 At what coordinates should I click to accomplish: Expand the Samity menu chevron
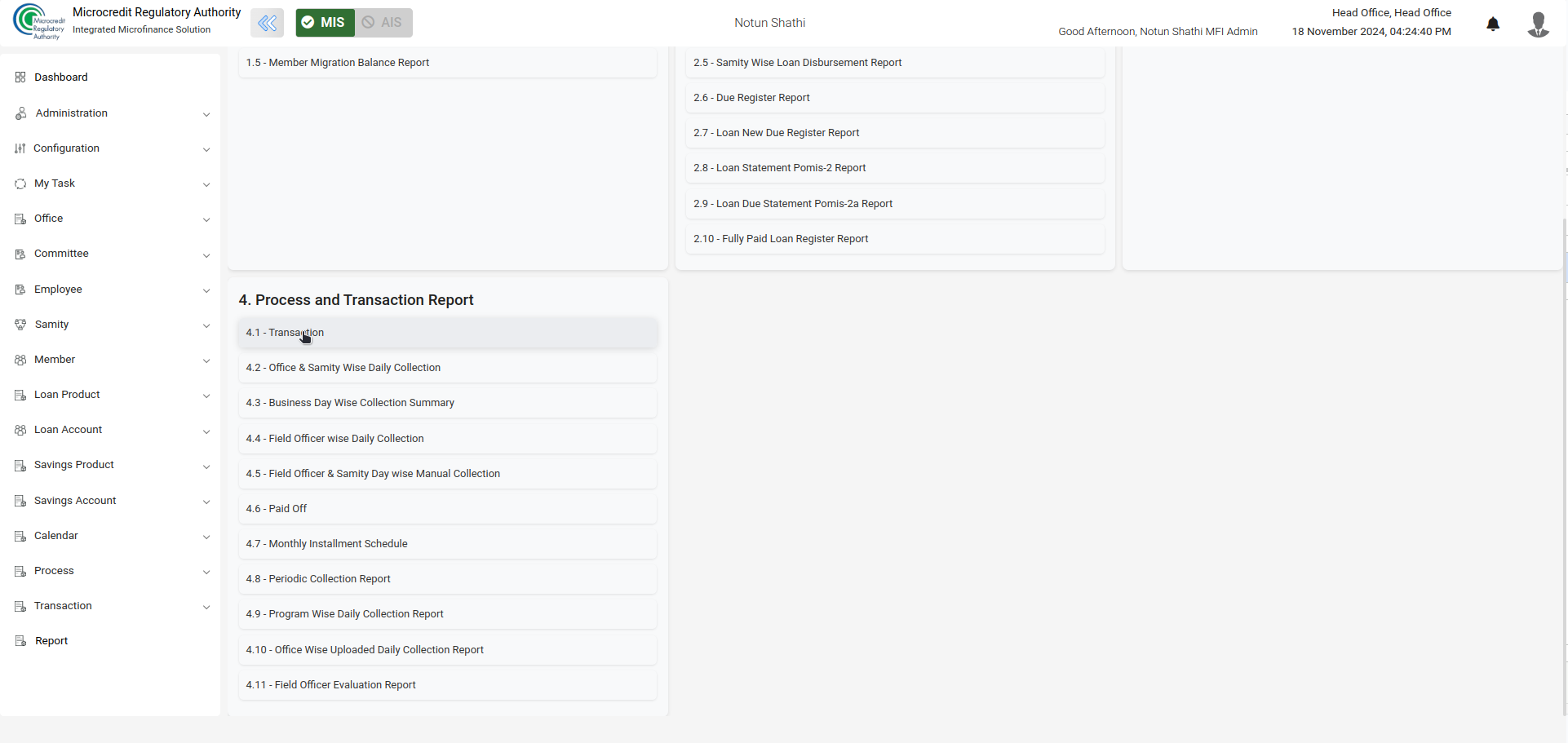206,325
